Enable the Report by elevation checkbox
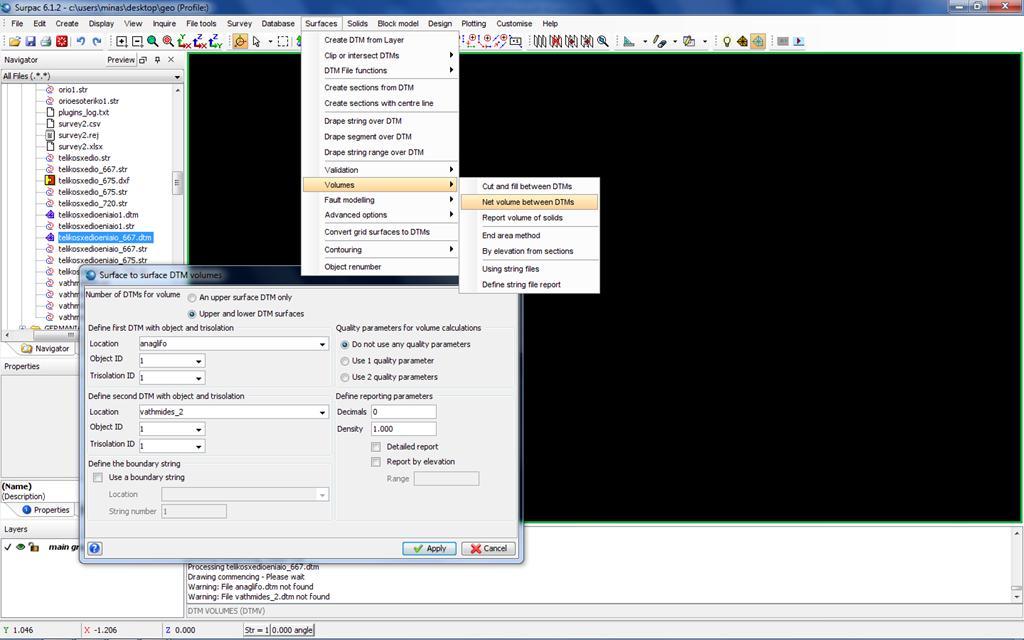1024x640 pixels. (376, 462)
